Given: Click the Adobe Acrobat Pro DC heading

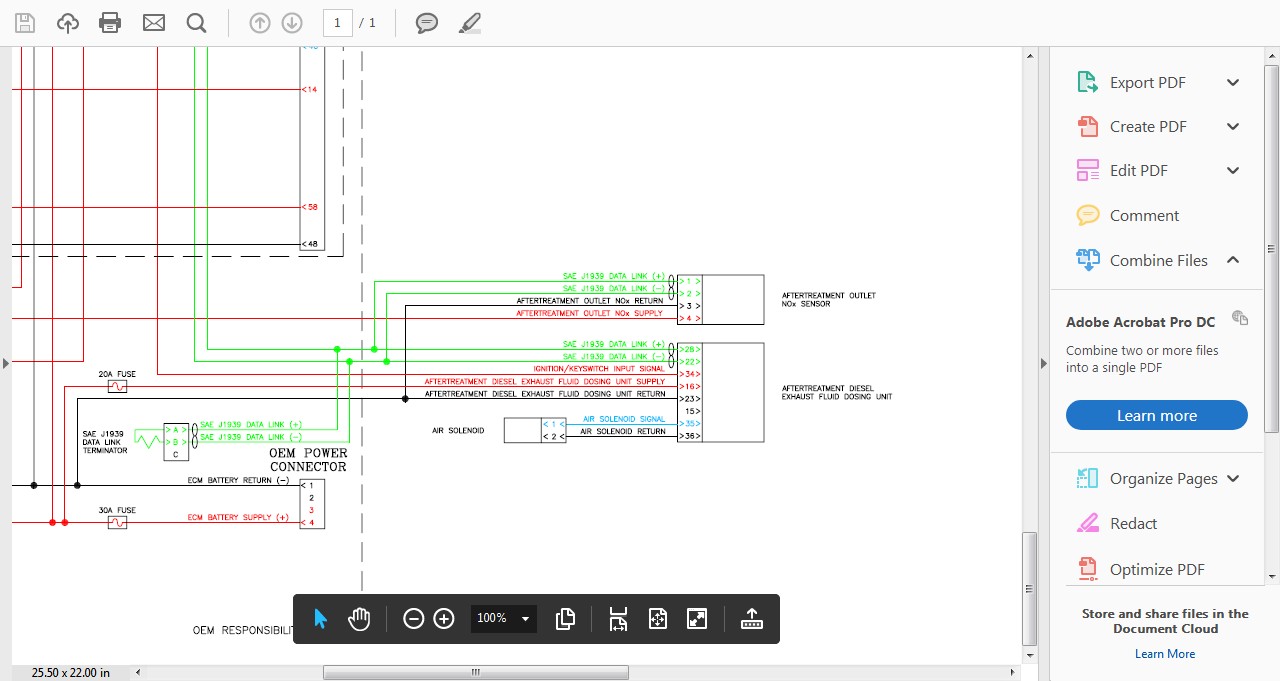Looking at the screenshot, I should coord(1141,322).
